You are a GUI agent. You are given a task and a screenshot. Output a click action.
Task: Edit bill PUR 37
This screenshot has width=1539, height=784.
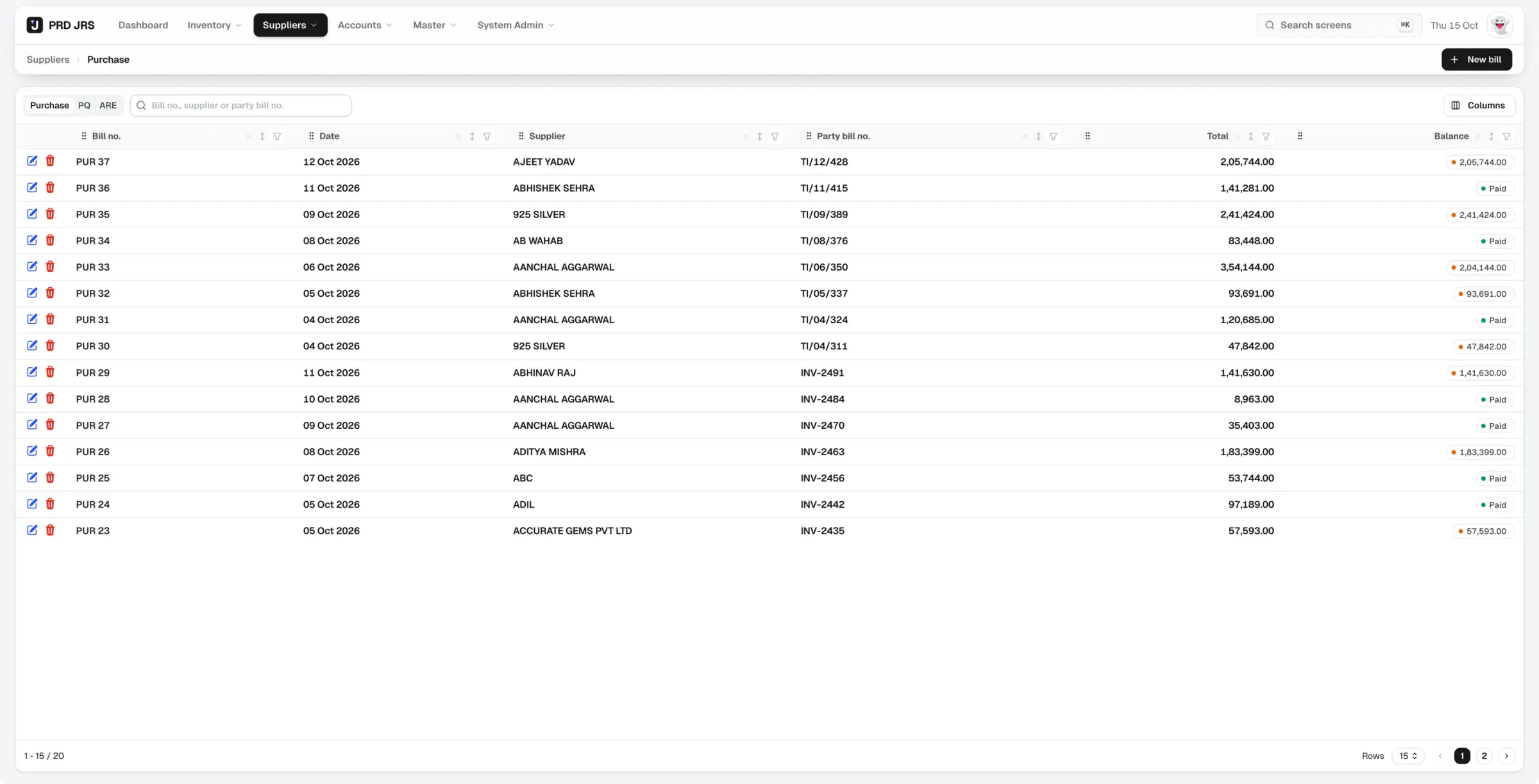click(32, 161)
